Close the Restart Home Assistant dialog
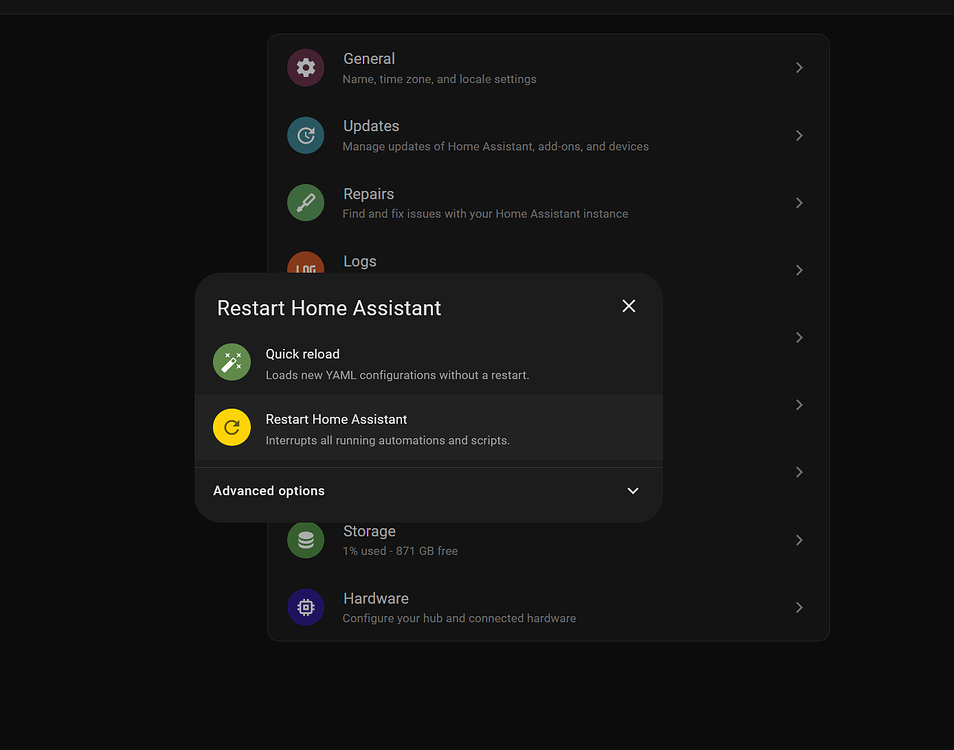 628,306
